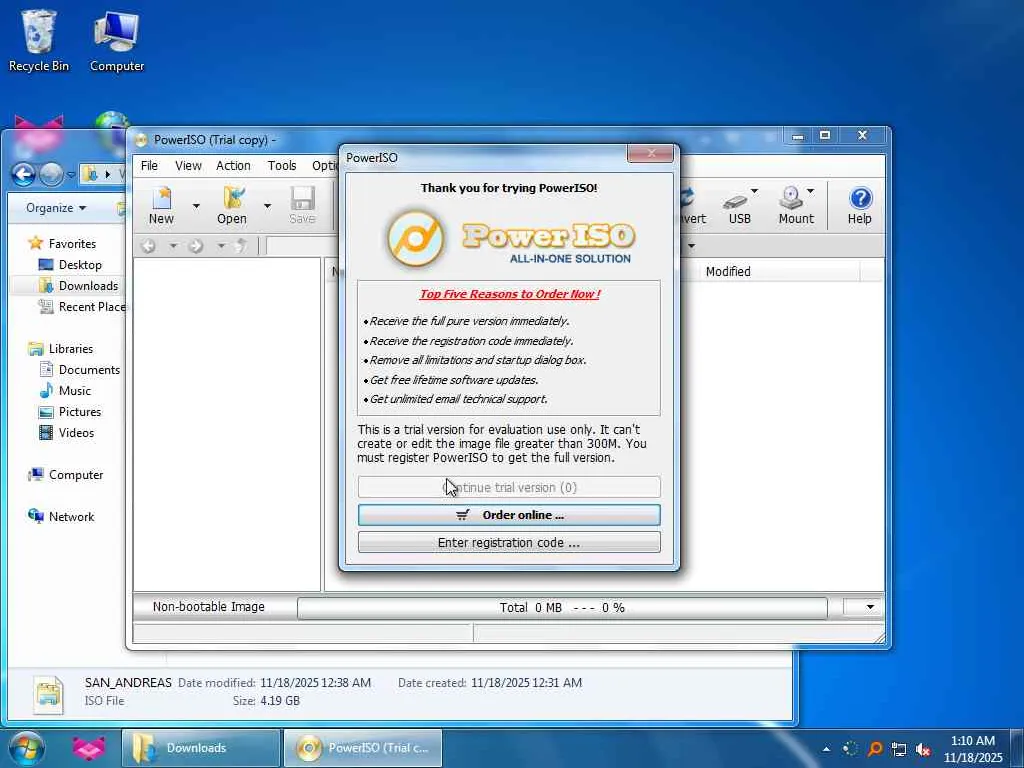Open the File menu in PowerISO
The width and height of the screenshot is (1024, 768).
149,166
